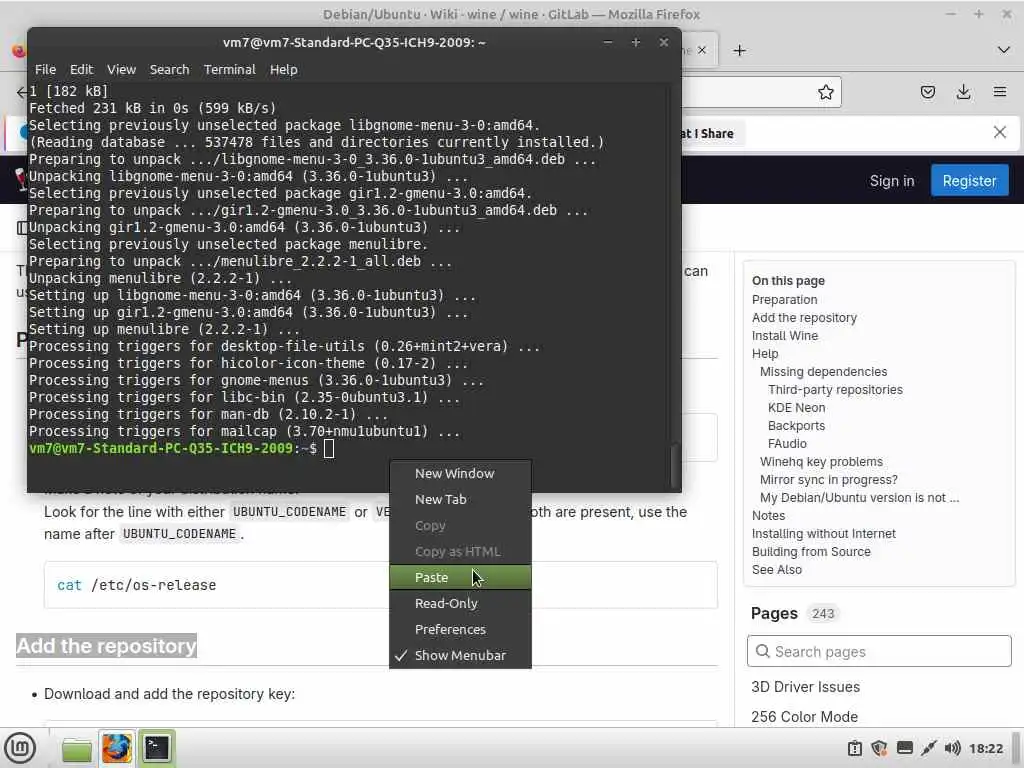Viewport: 1024px width, 768px height.
Task: Open the network connection tray icon
Action: click(x=928, y=748)
